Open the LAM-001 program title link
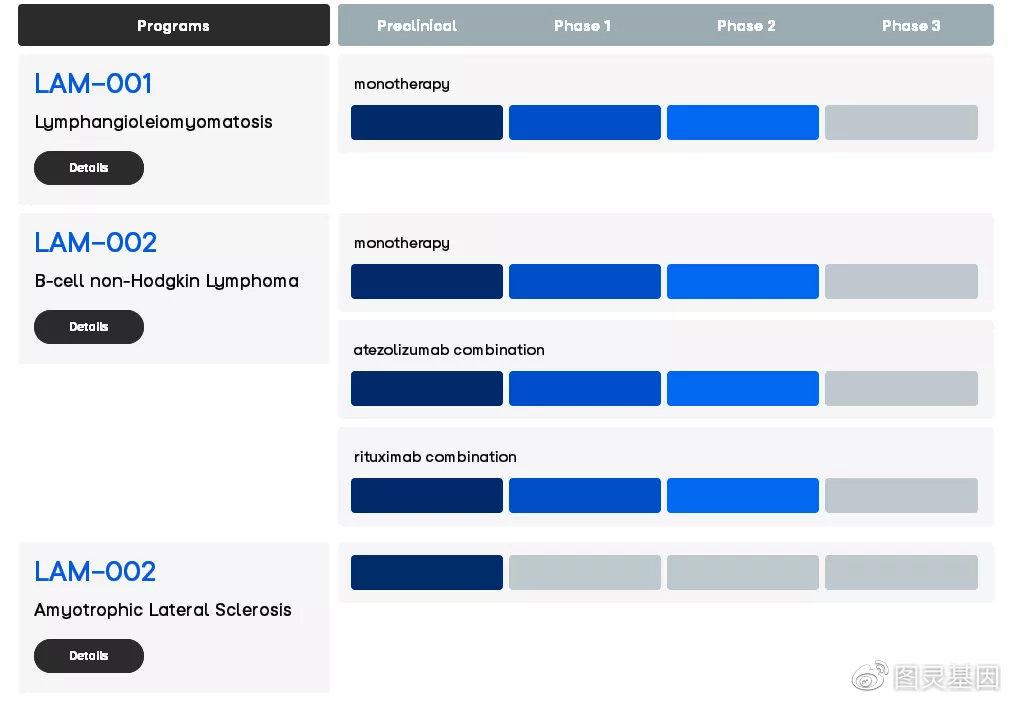 tap(93, 84)
